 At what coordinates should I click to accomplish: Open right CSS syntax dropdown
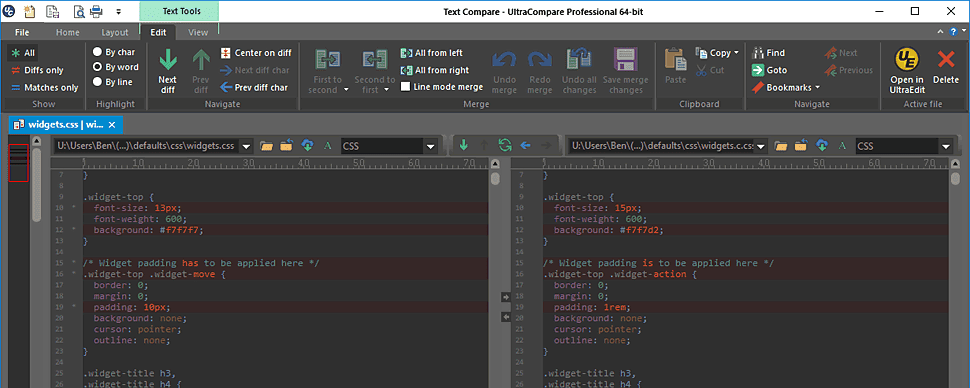pyautogui.click(x=945, y=147)
